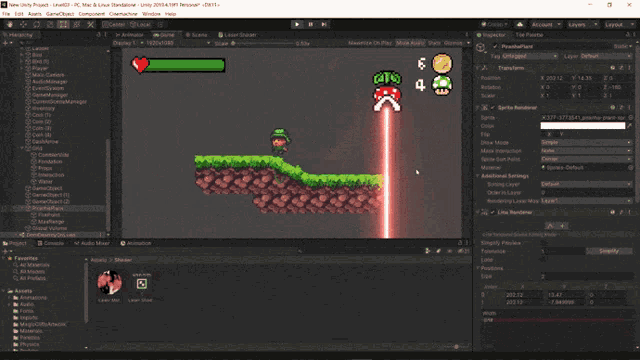The width and height of the screenshot is (640, 360).
Task: Toggle pivot Center mode button
Action: [114, 24]
